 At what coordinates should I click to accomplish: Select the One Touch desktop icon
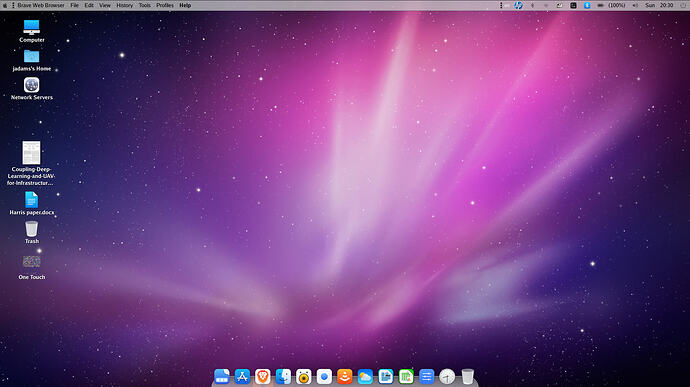pyautogui.click(x=32, y=262)
